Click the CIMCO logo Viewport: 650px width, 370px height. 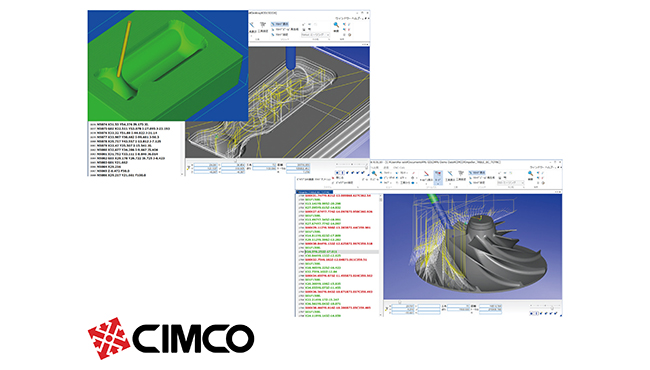[171, 338]
